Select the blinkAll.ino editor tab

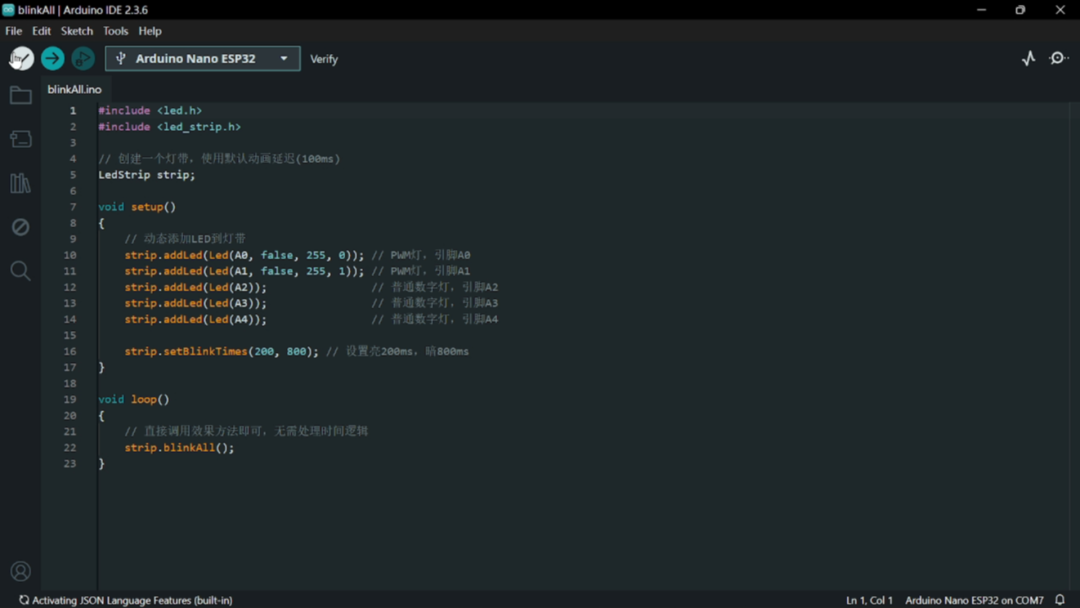coord(74,90)
